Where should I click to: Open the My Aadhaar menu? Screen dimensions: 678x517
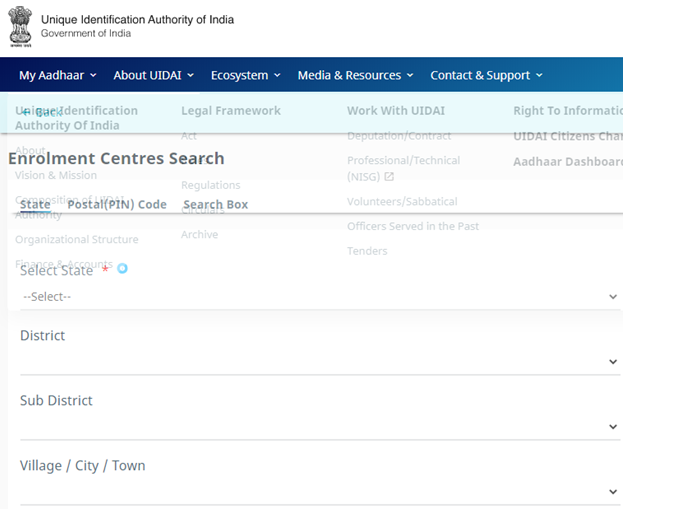[x=58, y=75]
